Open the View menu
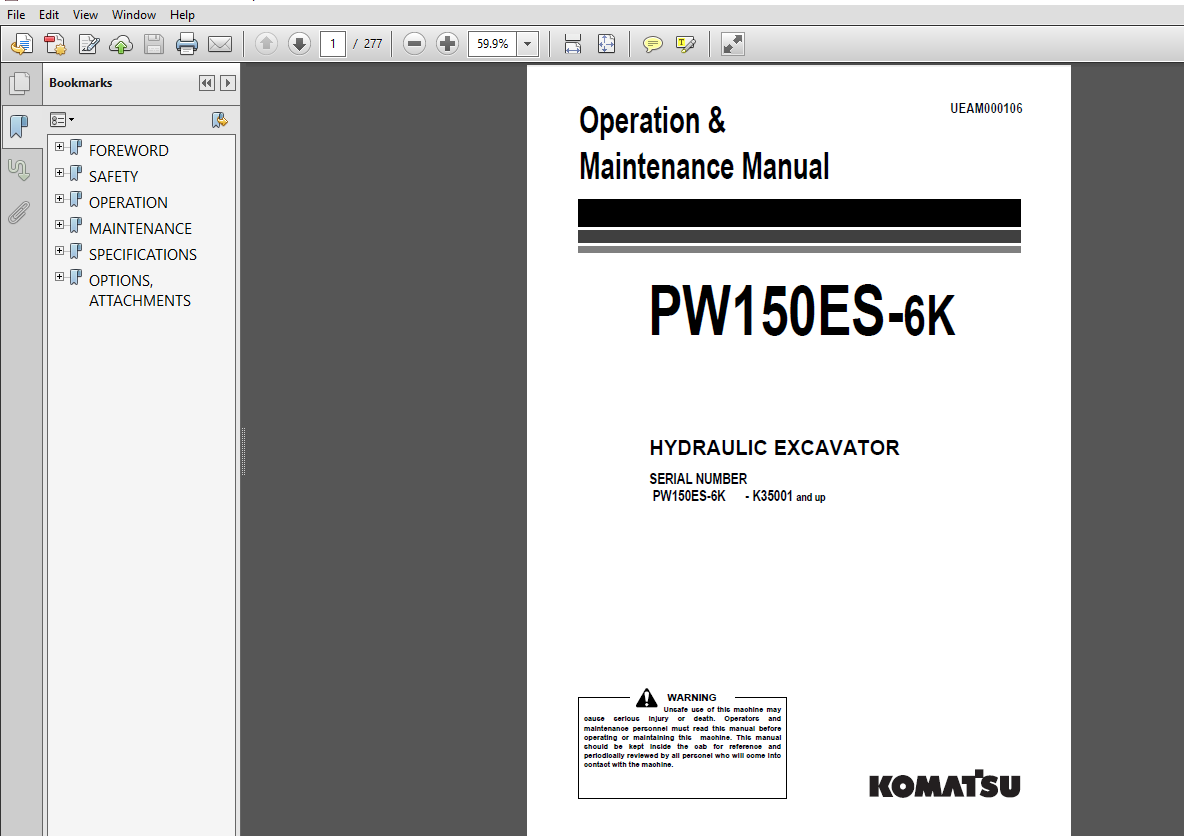1184x836 pixels. click(85, 14)
